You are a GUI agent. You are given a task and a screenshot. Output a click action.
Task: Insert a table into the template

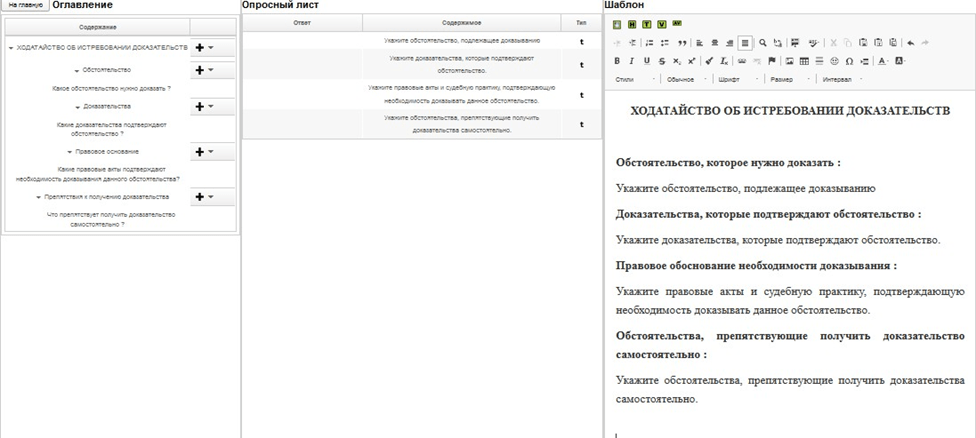(x=804, y=61)
